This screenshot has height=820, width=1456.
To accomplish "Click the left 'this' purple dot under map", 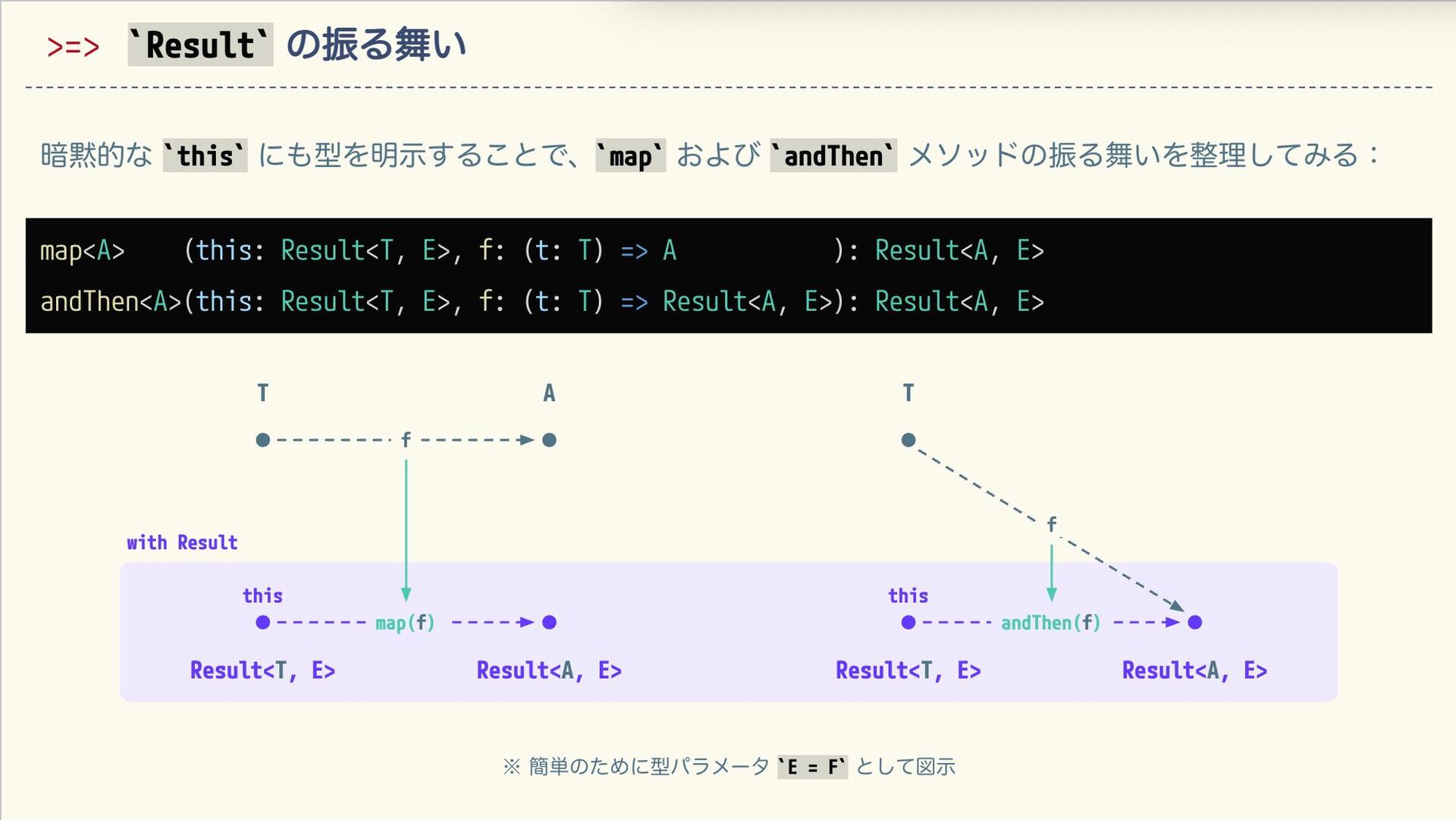I will (x=263, y=623).
